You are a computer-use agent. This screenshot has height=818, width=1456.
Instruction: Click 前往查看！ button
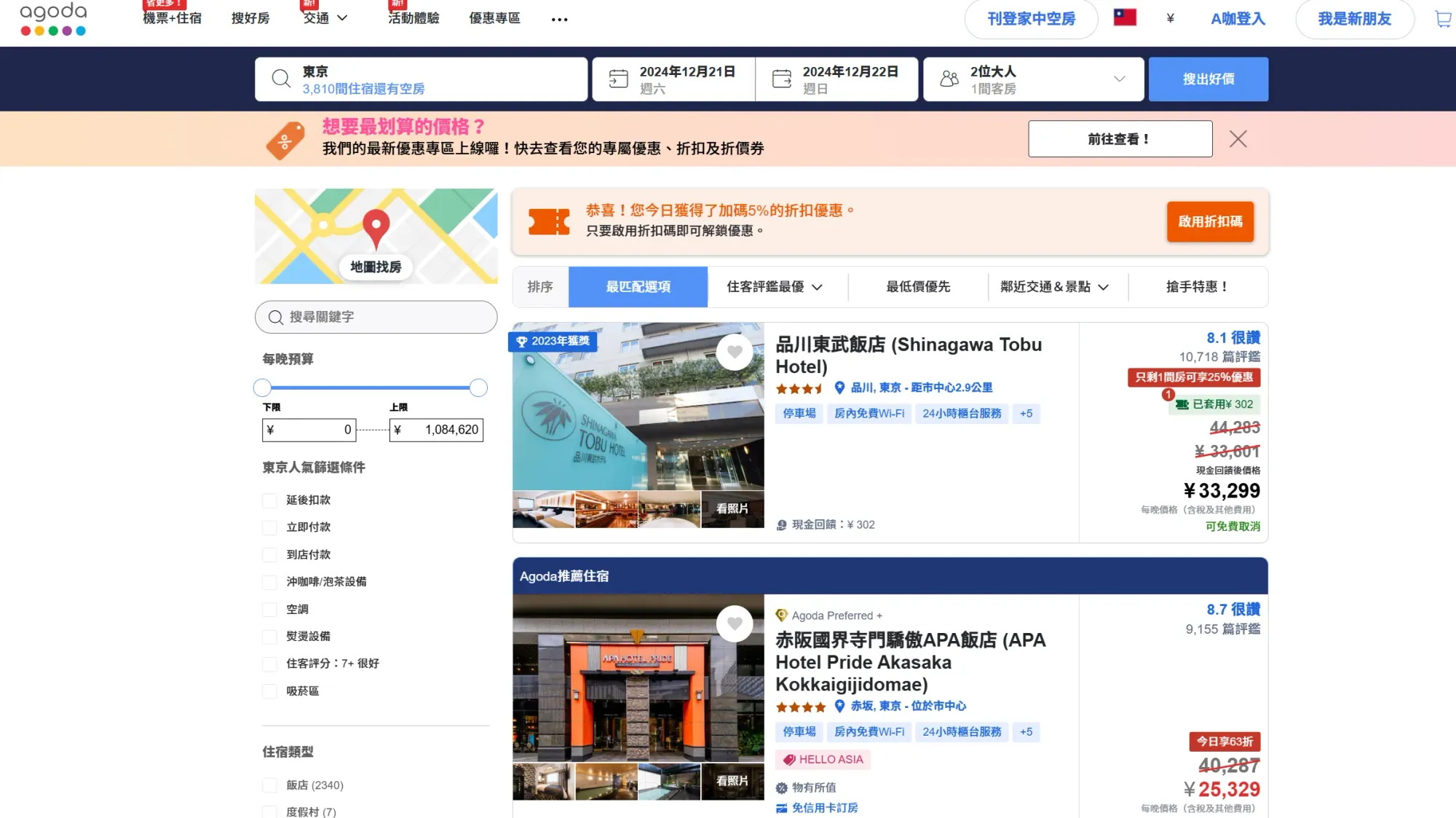(1120, 138)
